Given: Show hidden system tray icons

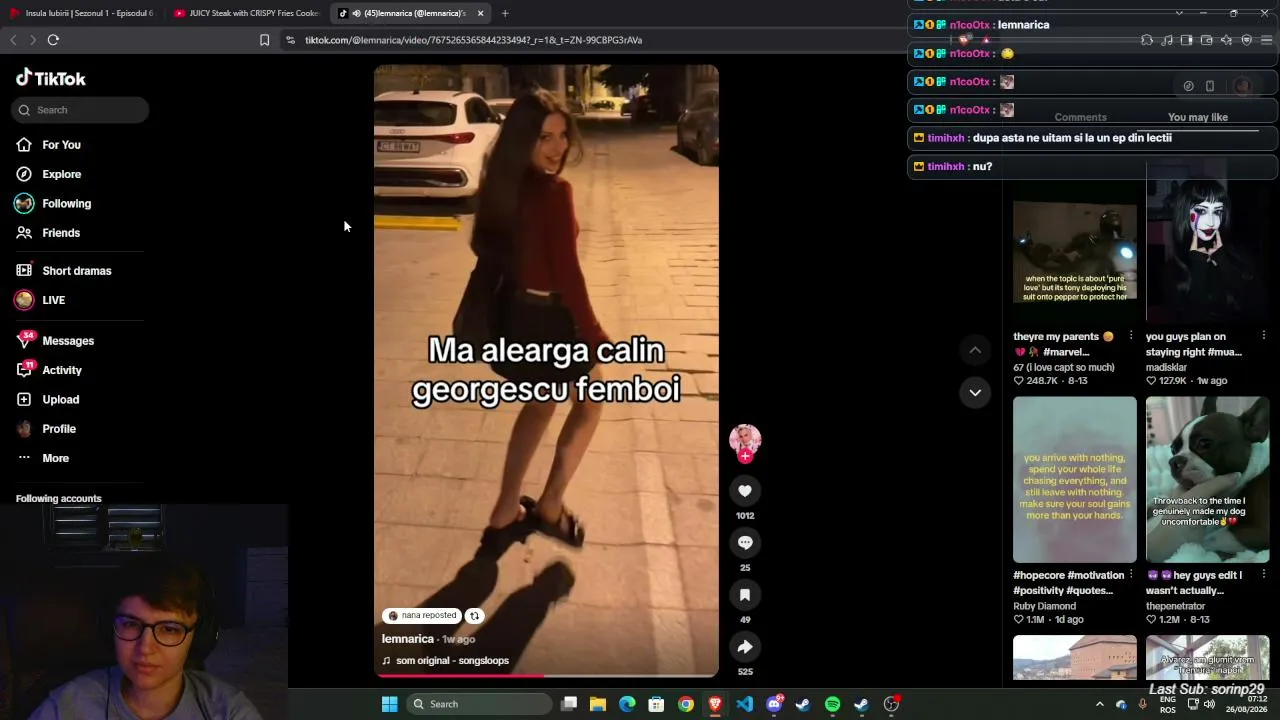Looking at the screenshot, I should [x=1100, y=704].
